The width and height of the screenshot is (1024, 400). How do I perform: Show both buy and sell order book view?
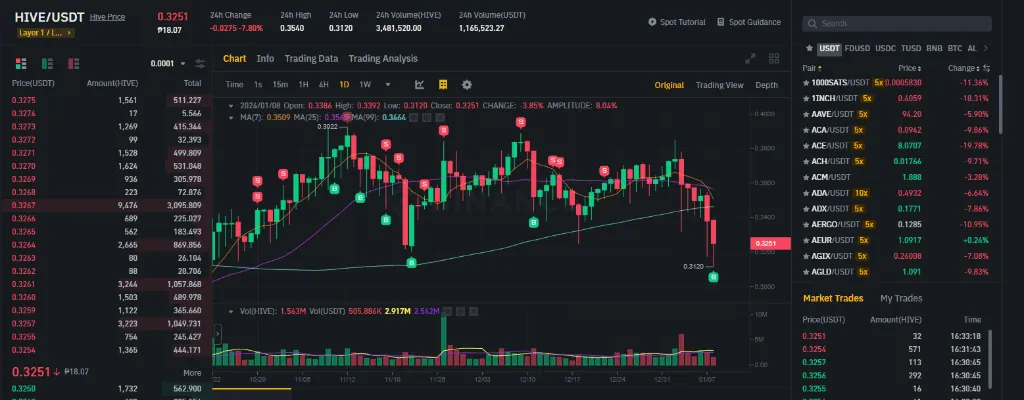[21, 63]
